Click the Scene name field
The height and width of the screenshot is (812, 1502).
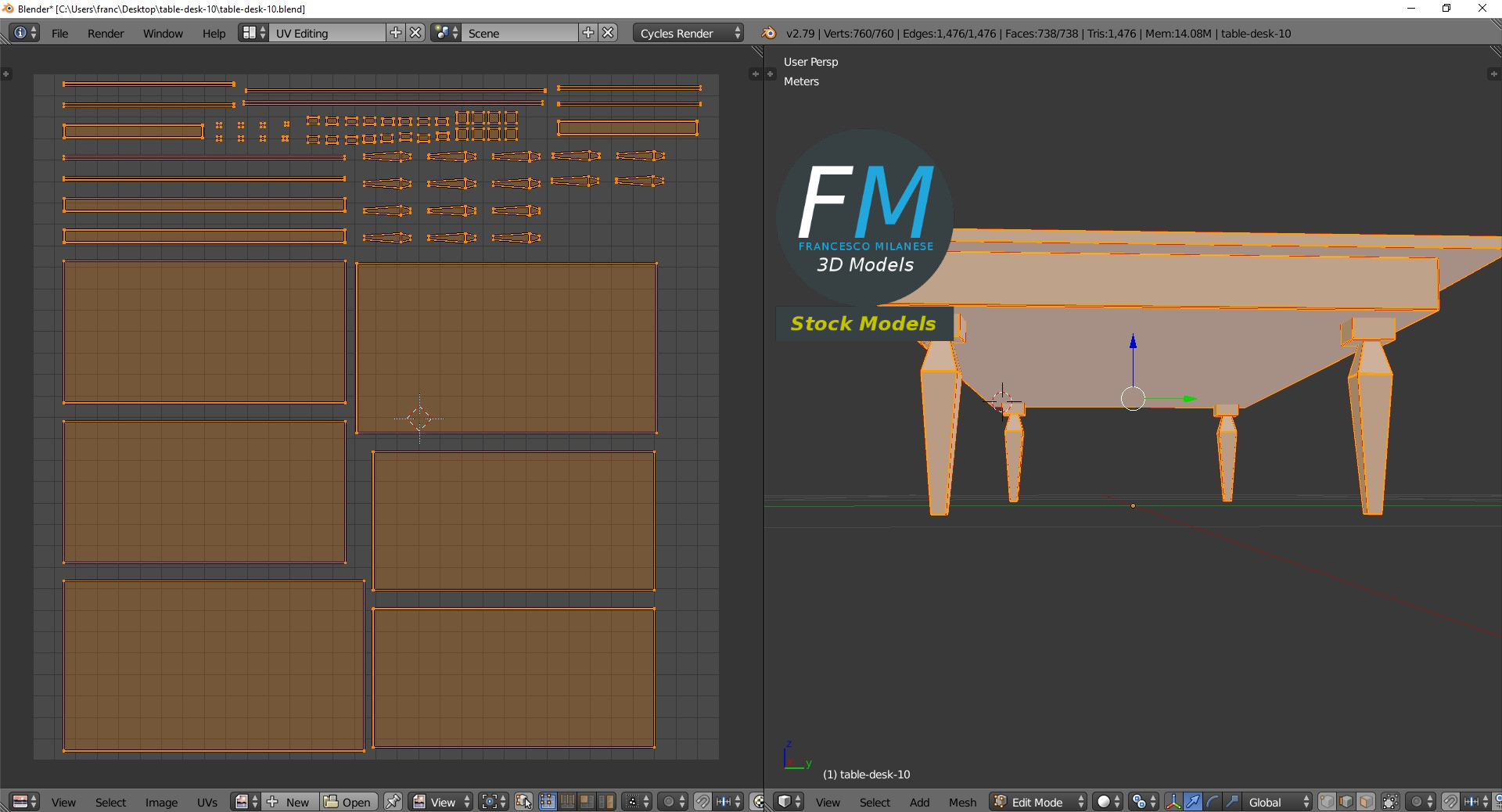[520, 33]
